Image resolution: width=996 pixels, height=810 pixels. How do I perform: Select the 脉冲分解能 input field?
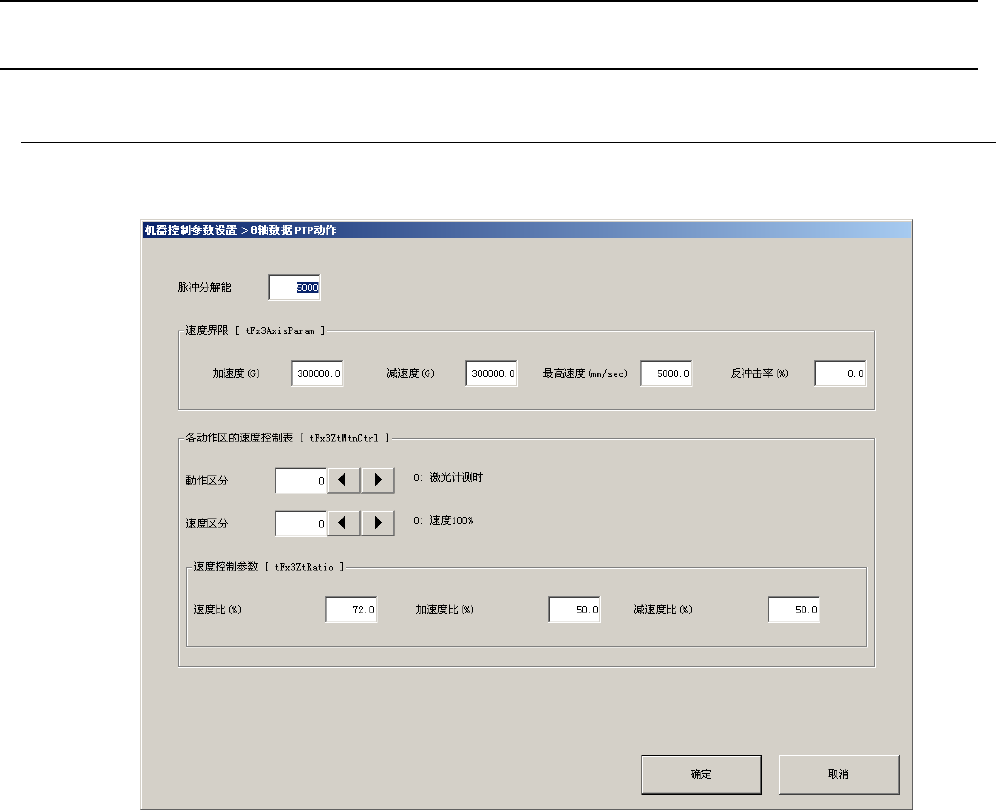[x=295, y=288]
